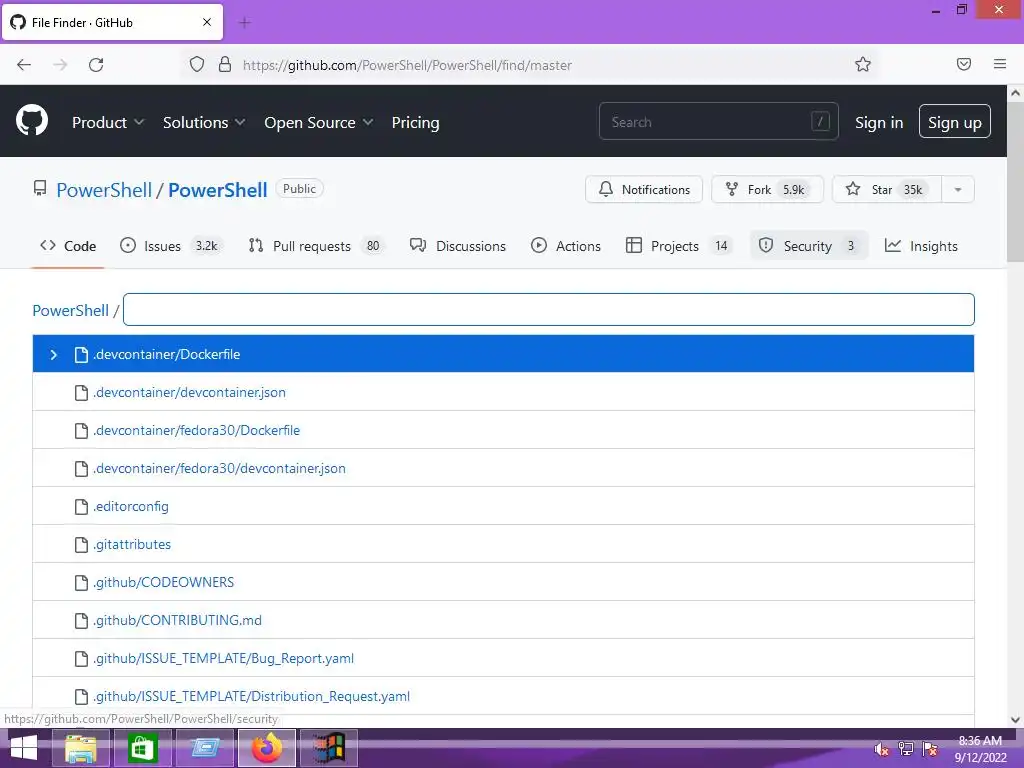Click the chevron on .devcontainer/Dockerfile row
Viewport: 1024px width, 768px height.
click(54, 355)
